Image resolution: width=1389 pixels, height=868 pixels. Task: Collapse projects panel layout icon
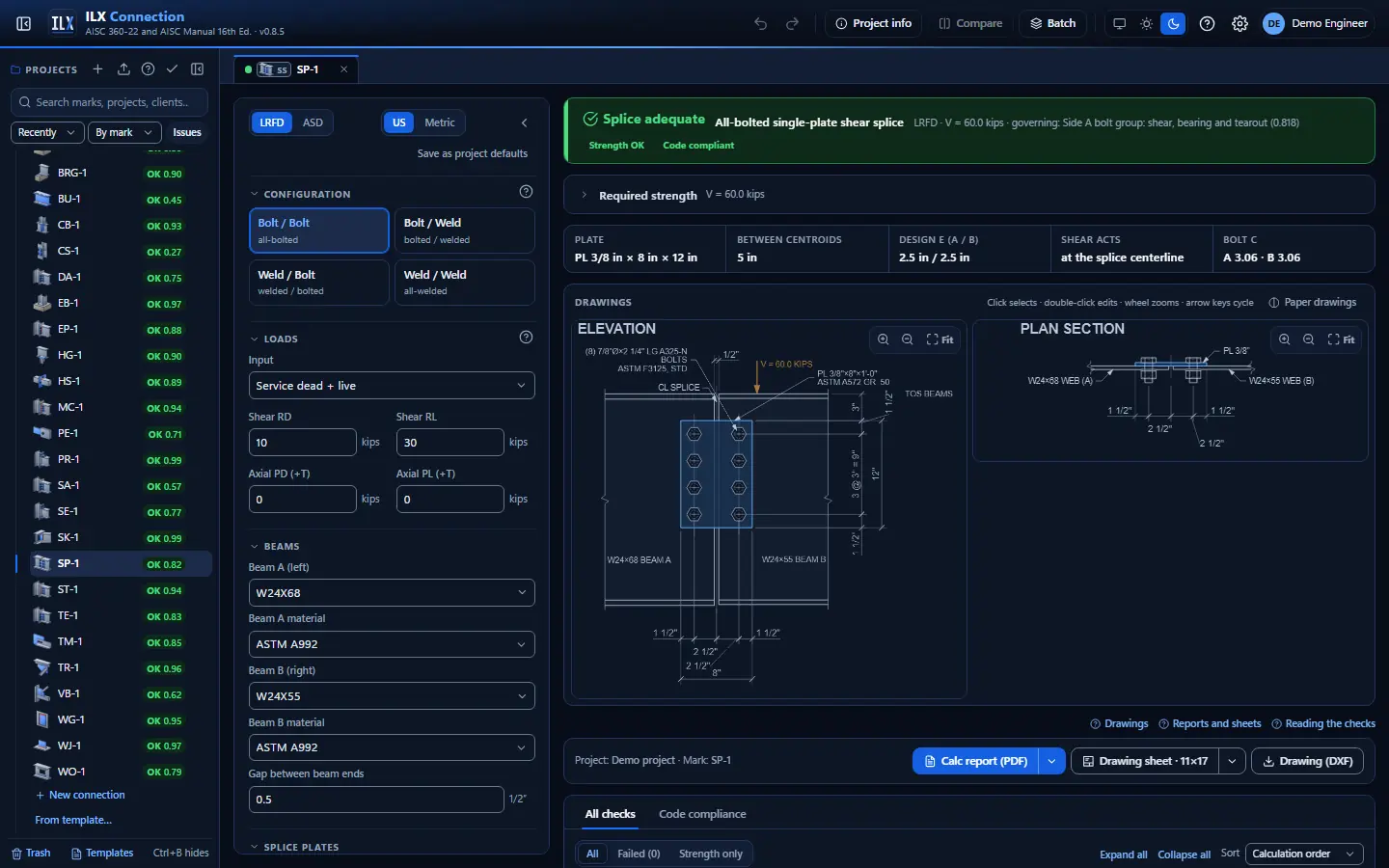coord(198,69)
